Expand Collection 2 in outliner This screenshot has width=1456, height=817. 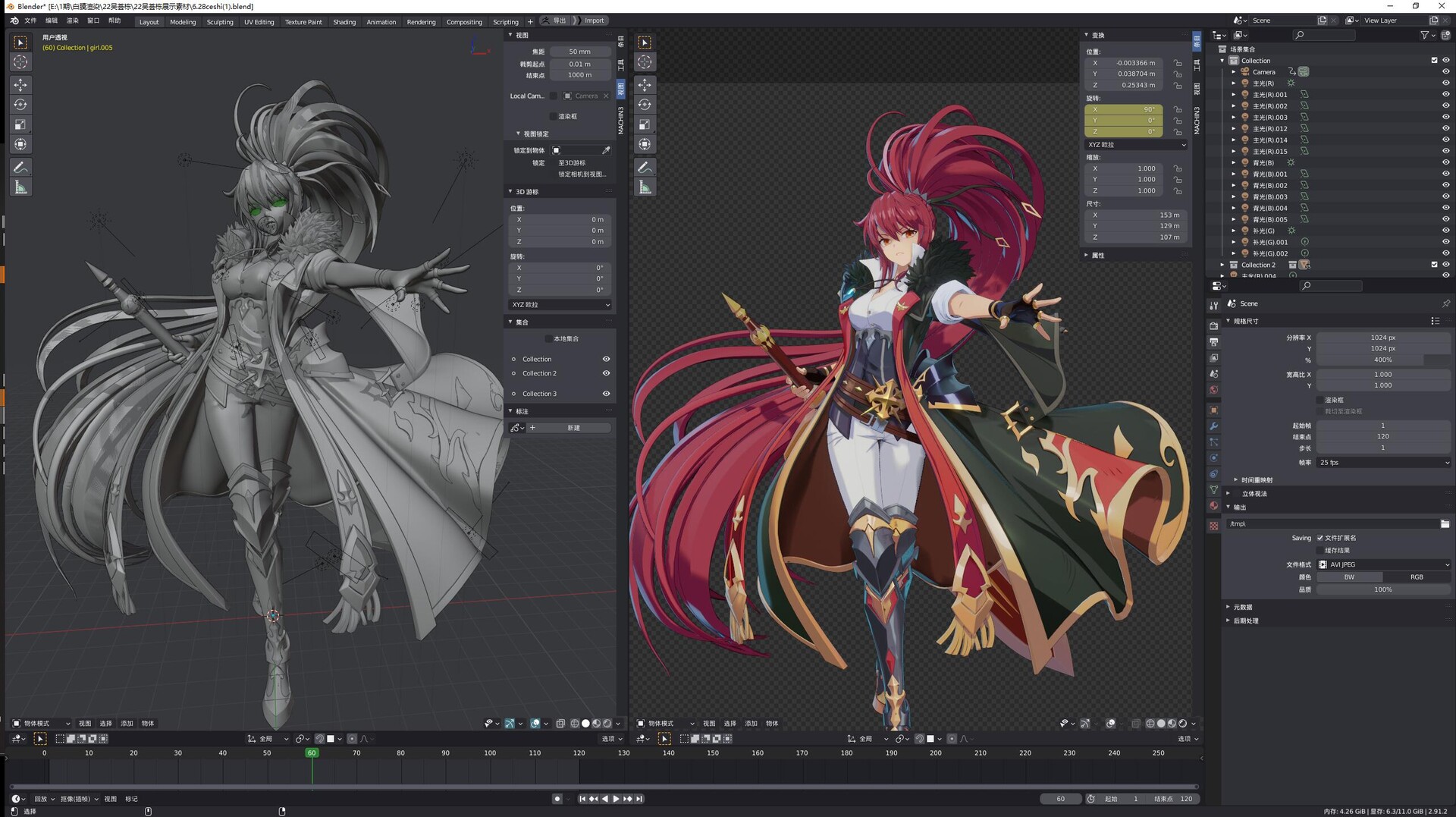pyautogui.click(x=1222, y=265)
